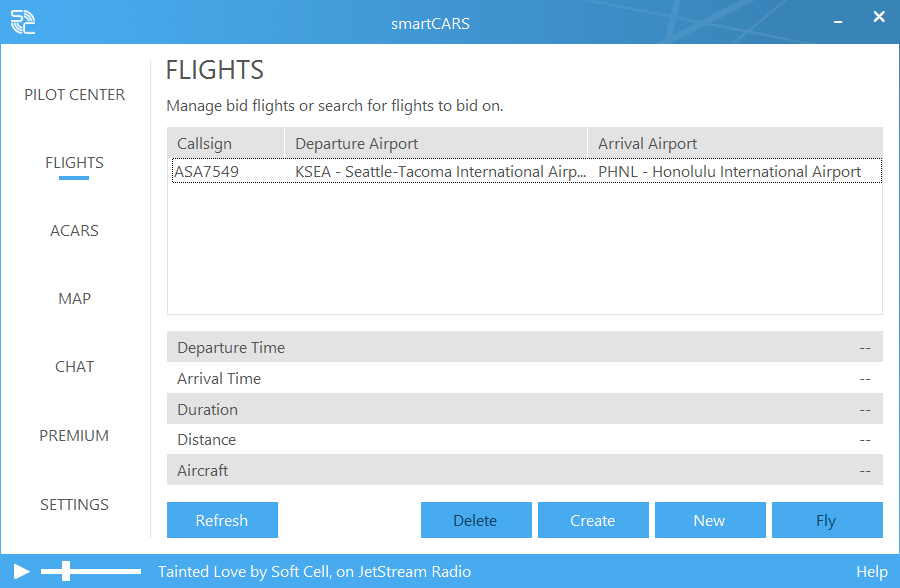Viewport: 900px width, 588px height.
Task: Adjust the radio volume slider
Action: [x=66, y=572]
